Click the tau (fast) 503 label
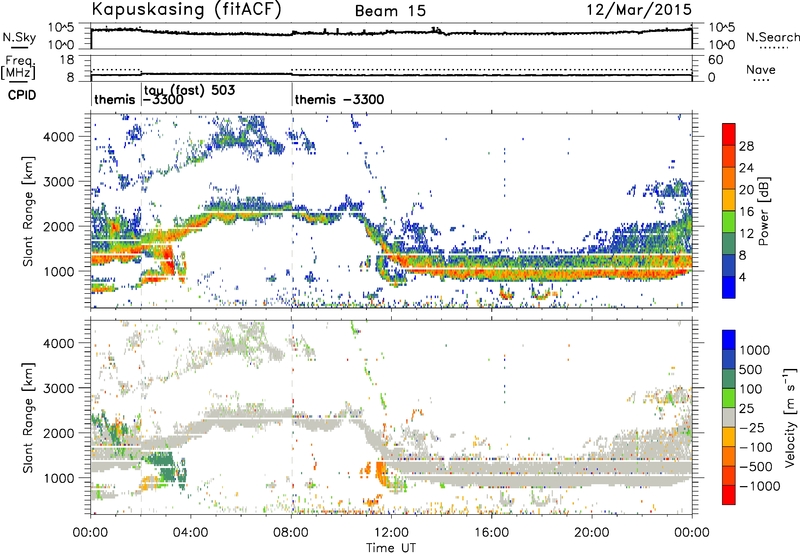This screenshot has width=800, height=554. click(x=190, y=90)
